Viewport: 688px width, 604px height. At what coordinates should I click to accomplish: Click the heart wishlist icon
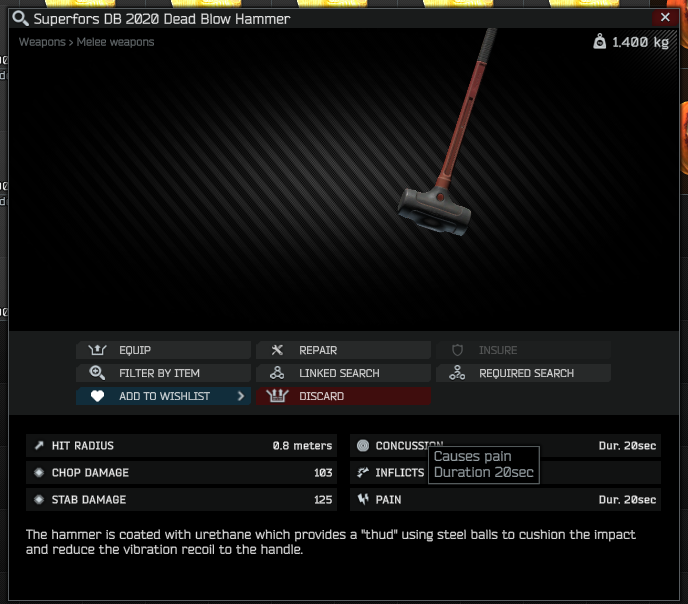97,396
